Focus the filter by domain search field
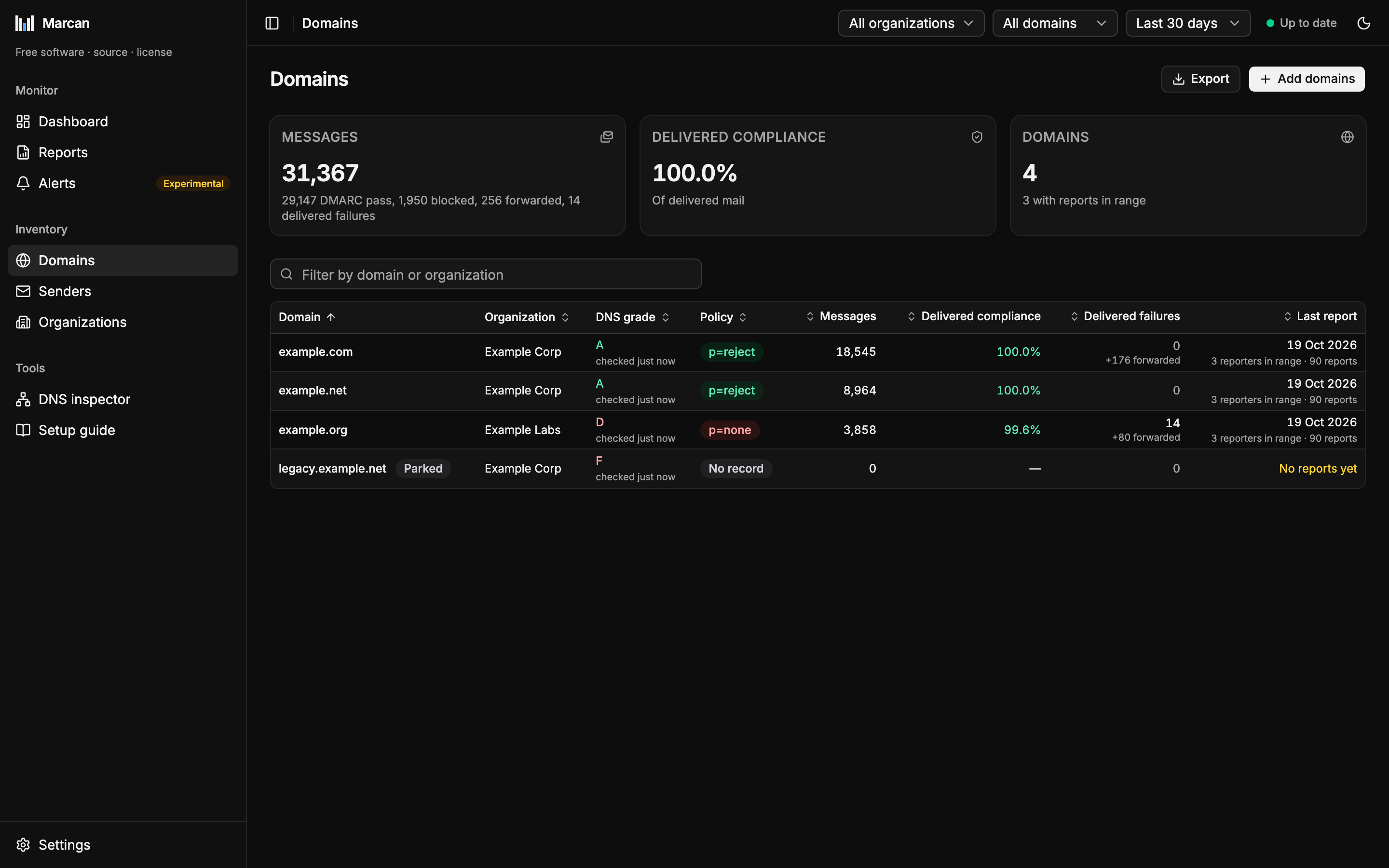Viewport: 1389px width, 868px height. pos(486,274)
